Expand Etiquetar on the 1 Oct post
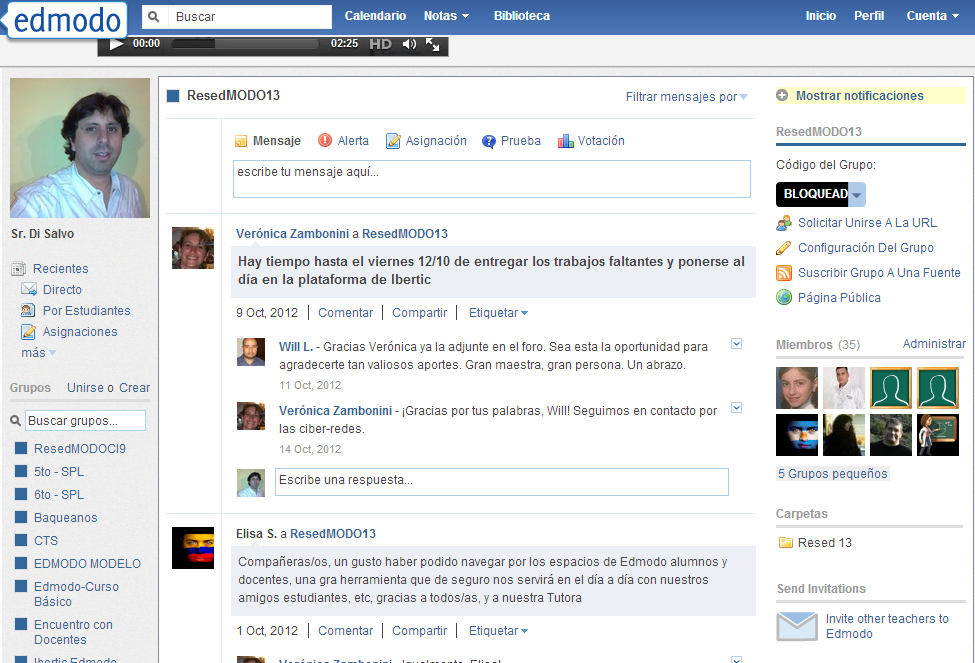The image size is (975, 663). coord(498,631)
